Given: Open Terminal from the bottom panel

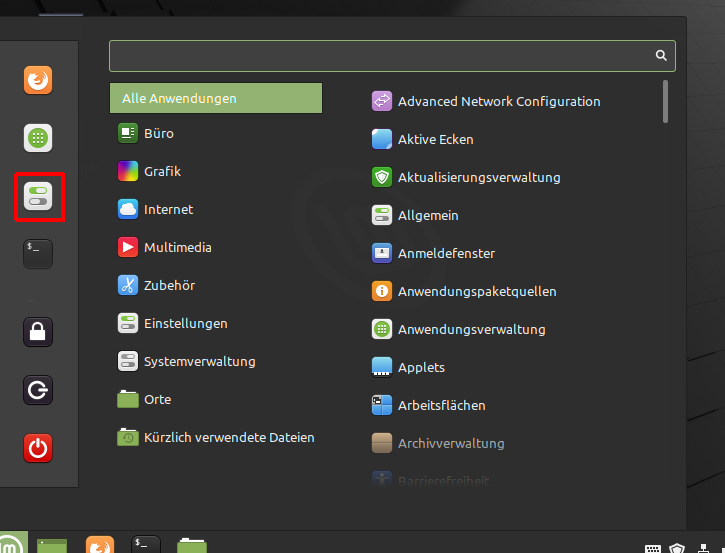Looking at the screenshot, I should click(x=146, y=544).
